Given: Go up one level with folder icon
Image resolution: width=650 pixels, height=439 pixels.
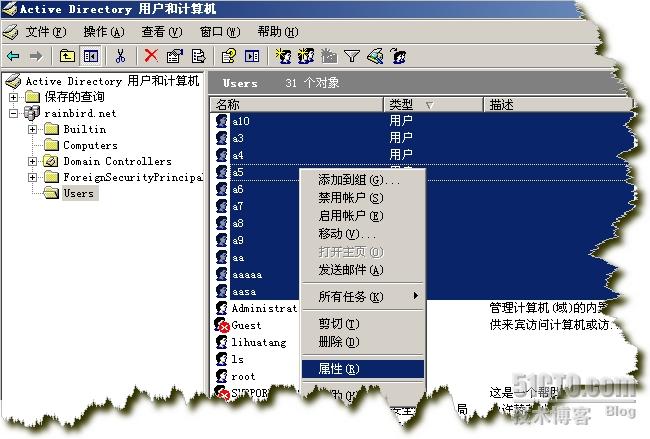Looking at the screenshot, I should (x=67, y=56).
